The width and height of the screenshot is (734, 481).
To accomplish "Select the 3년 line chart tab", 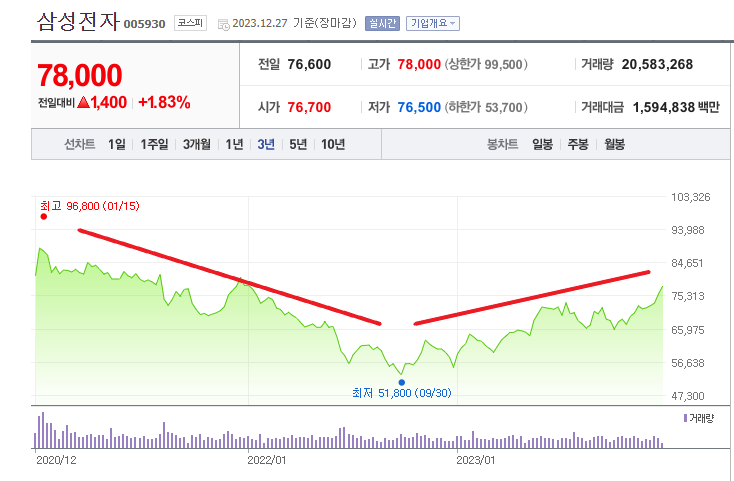I will (266, 144).
